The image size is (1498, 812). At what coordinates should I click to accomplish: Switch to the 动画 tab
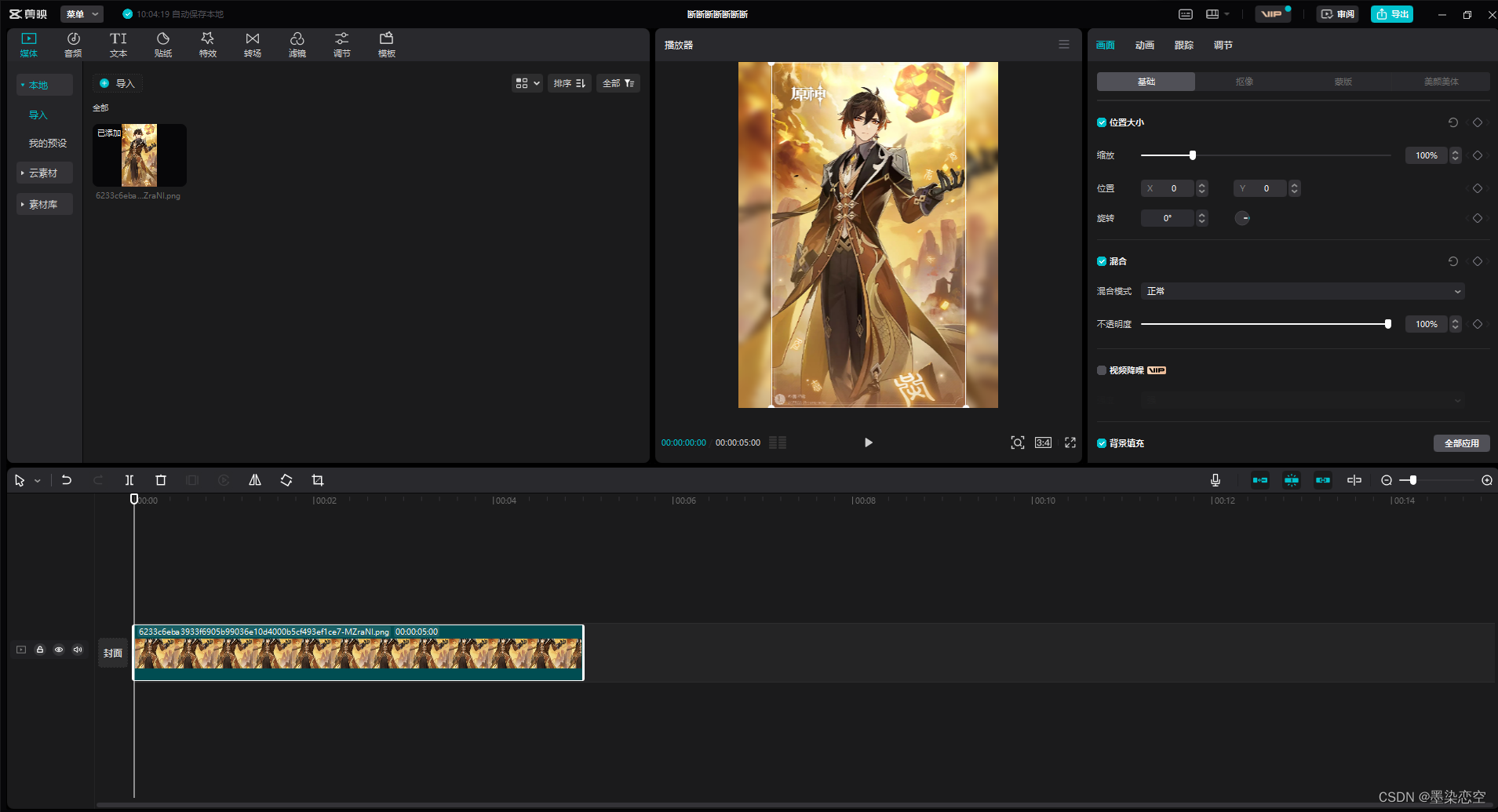pos(1145,46)
